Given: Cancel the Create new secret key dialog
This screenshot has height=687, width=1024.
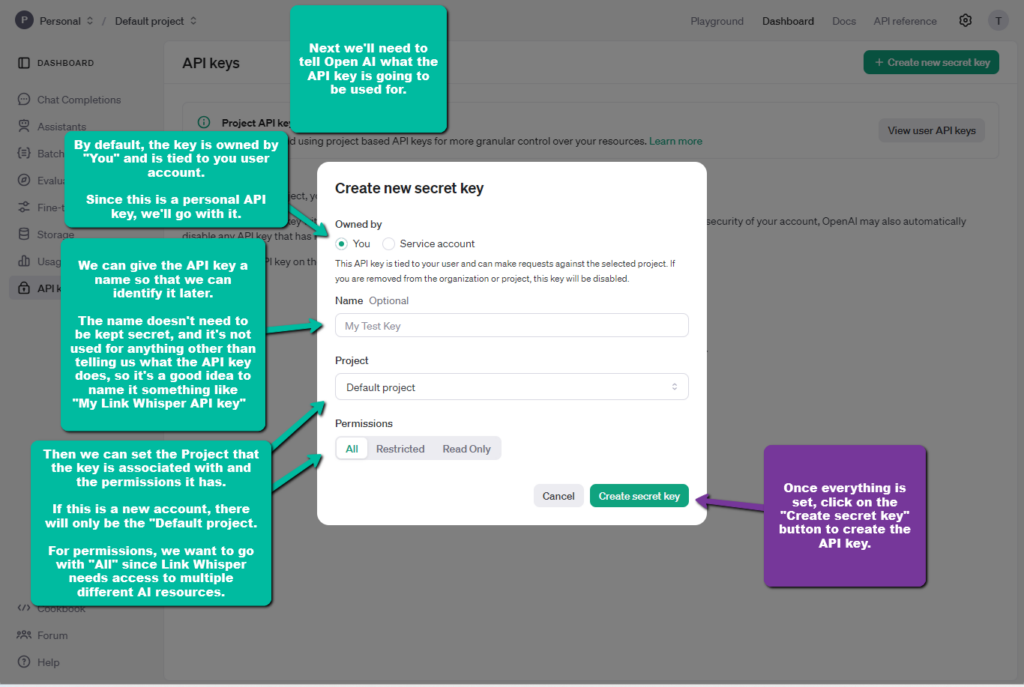Looking at the screenshot, I should coord(558,496).
